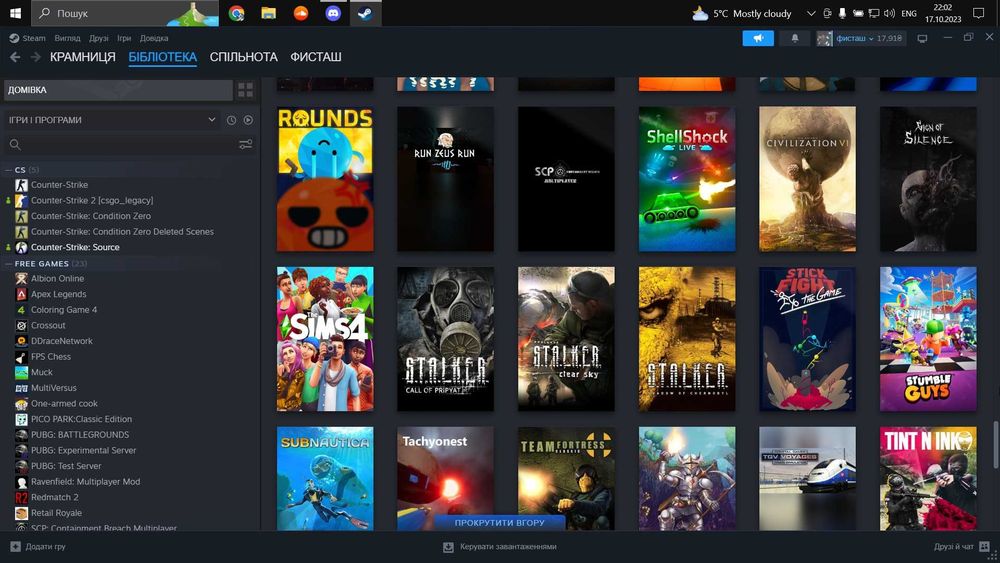Collapse the CS collection
Image resolution: width=1000 pixels, height=563 pixels.
[8, 170]
